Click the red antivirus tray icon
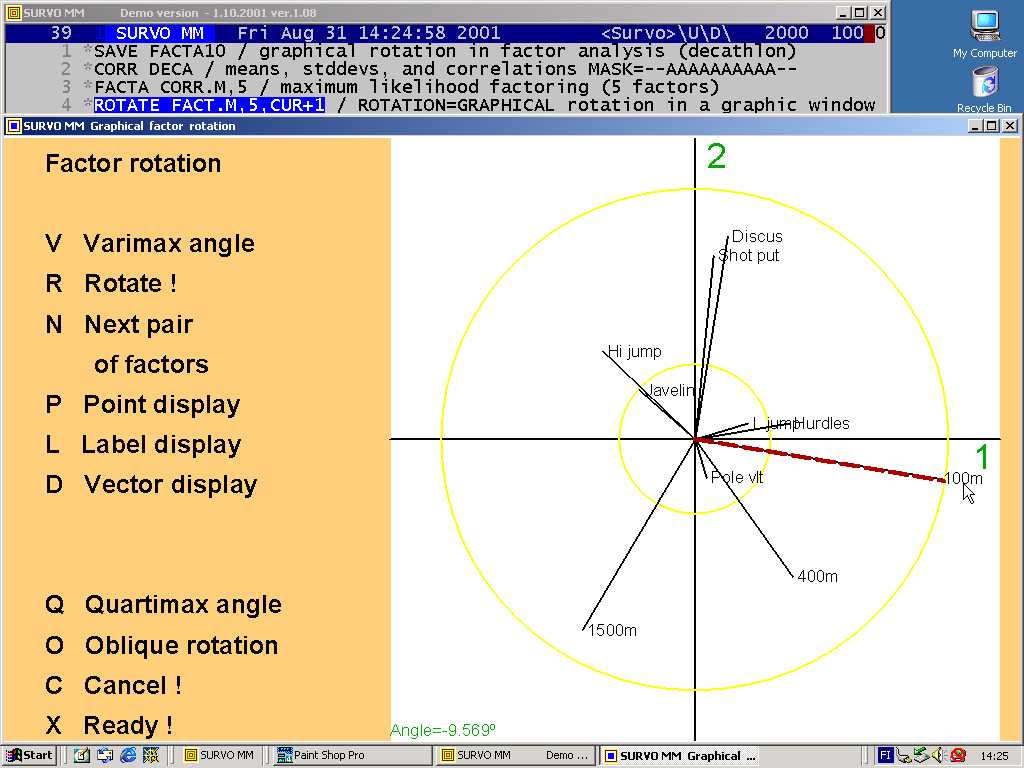Viewport: 1024px width, 768px height. pos(957,756)
